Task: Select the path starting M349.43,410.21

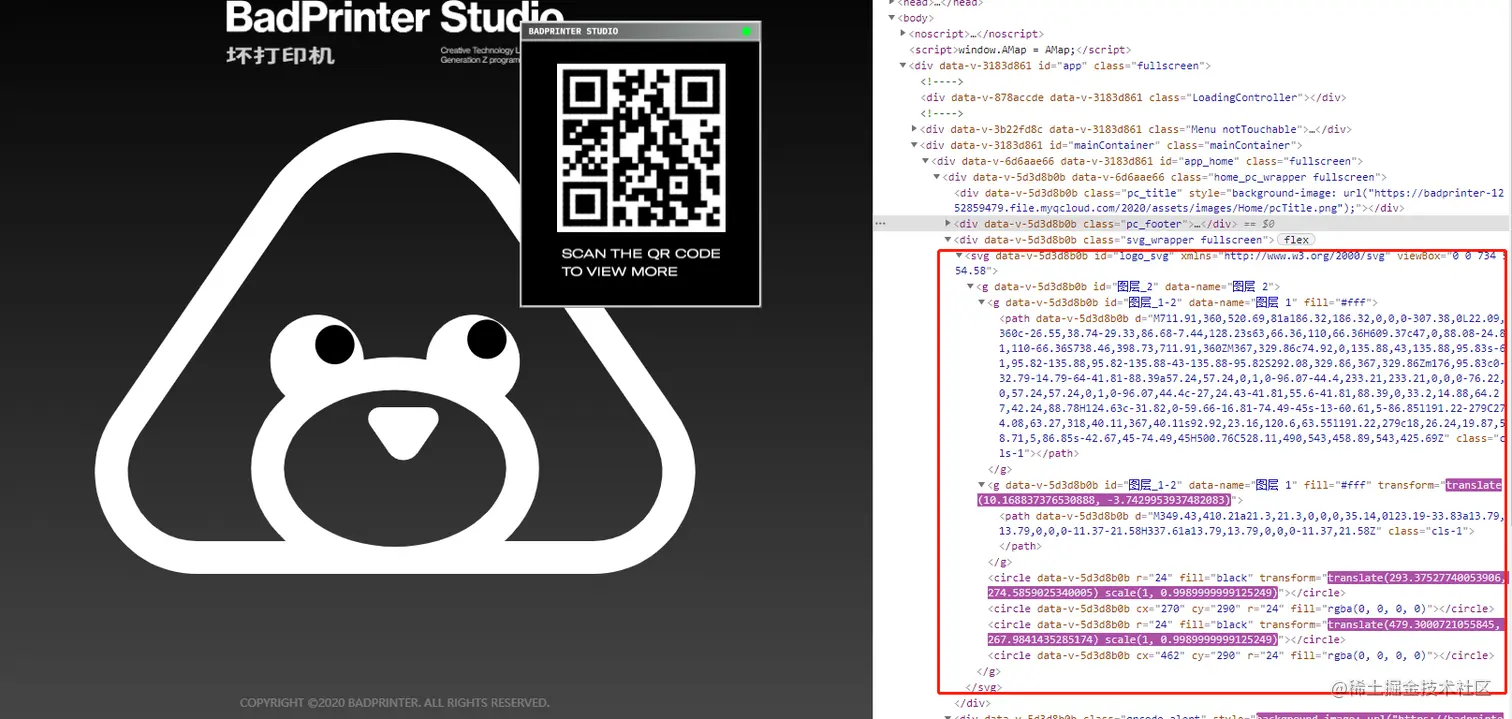Action: pos(1250,531)
